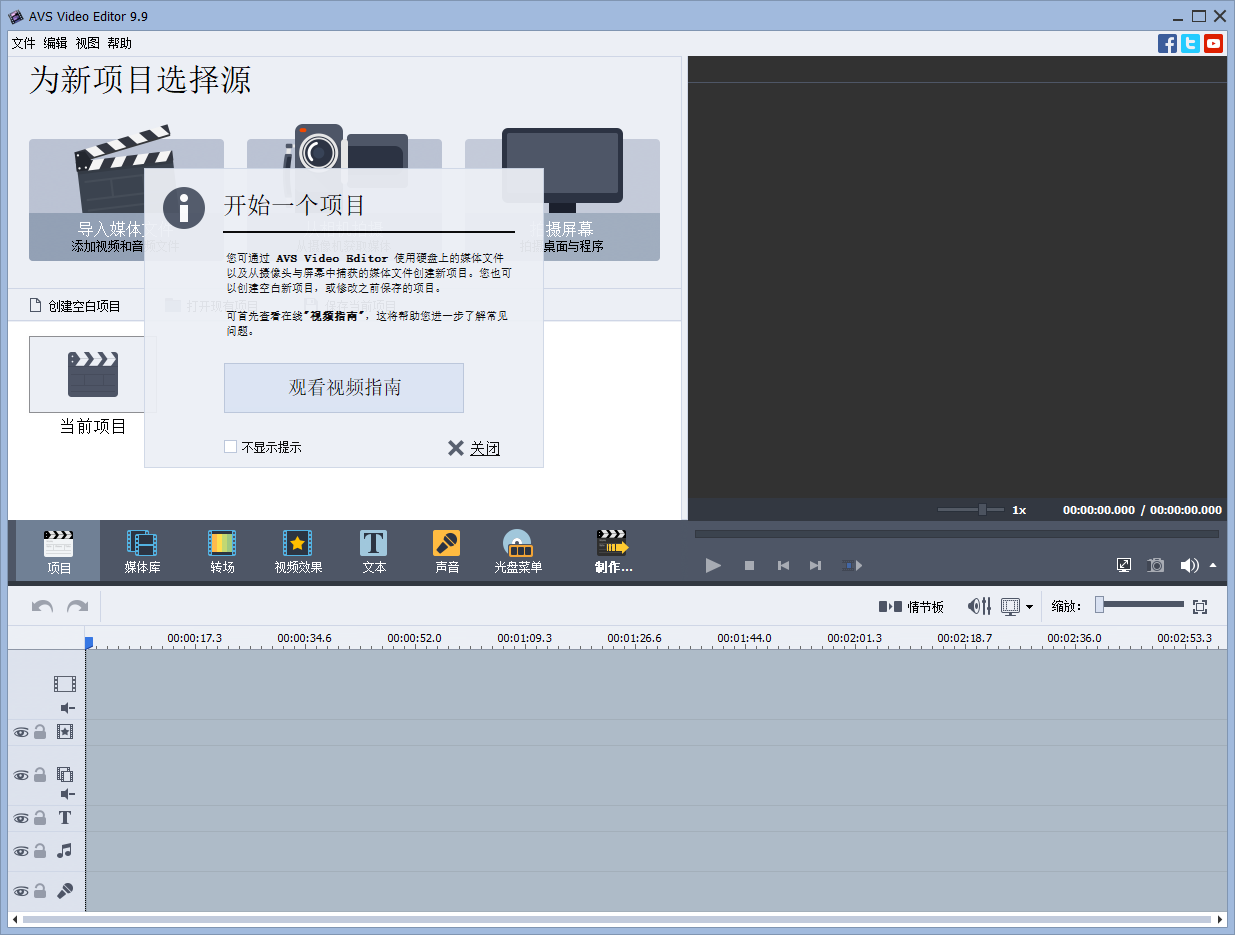Click the preview seek progress bar
The height and width of the screenshot is (935, 1235).
coord(957,534)
